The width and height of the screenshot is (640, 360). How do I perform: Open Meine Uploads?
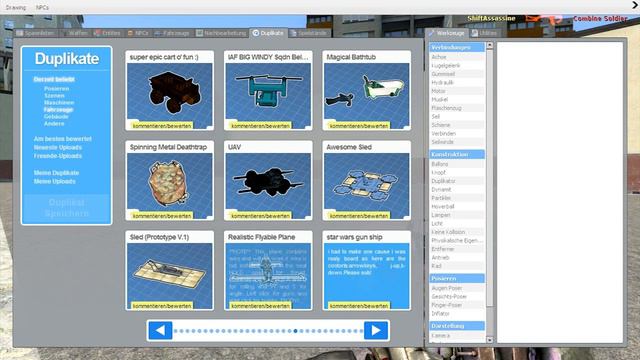coord(55,181)
